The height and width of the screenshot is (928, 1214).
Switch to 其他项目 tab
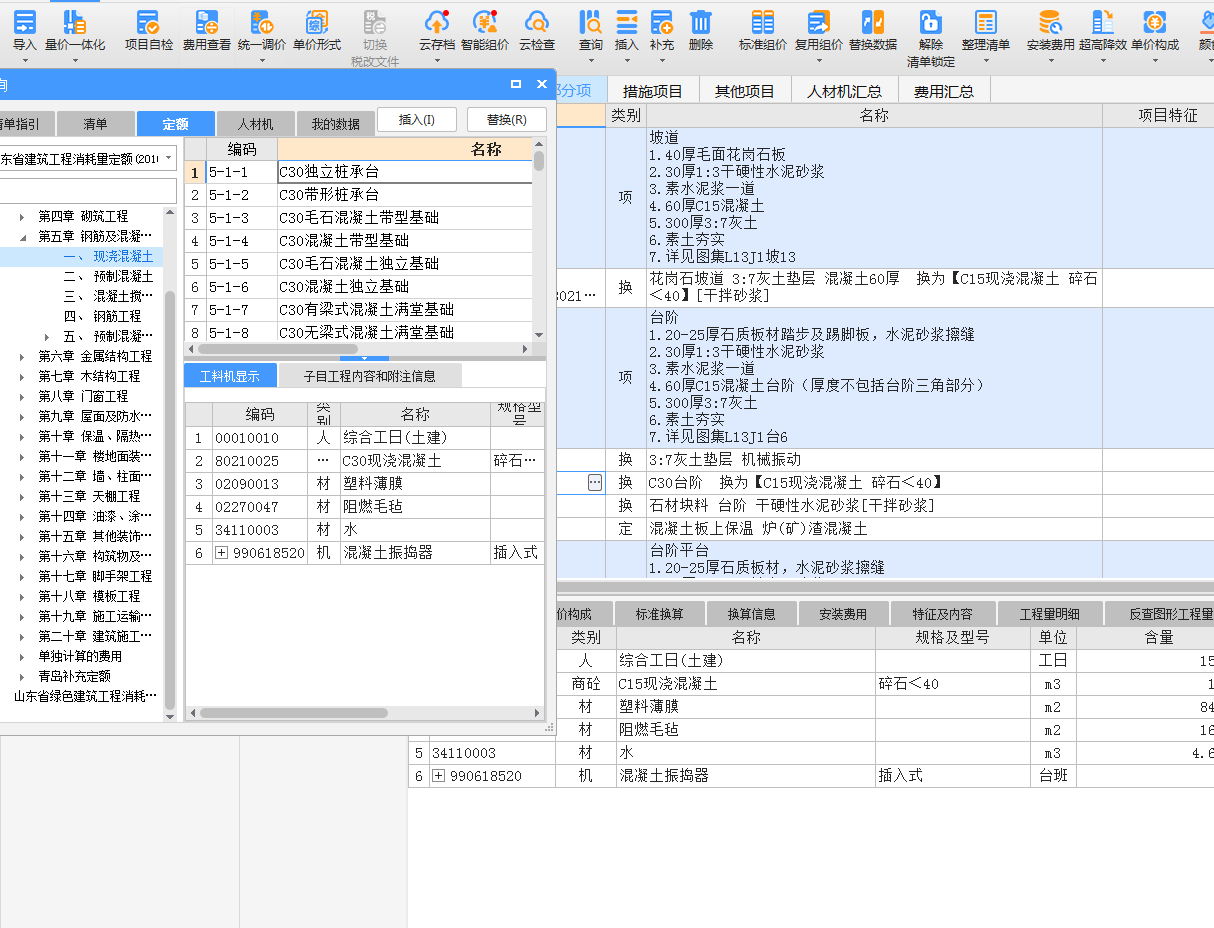tap(744, 90)
